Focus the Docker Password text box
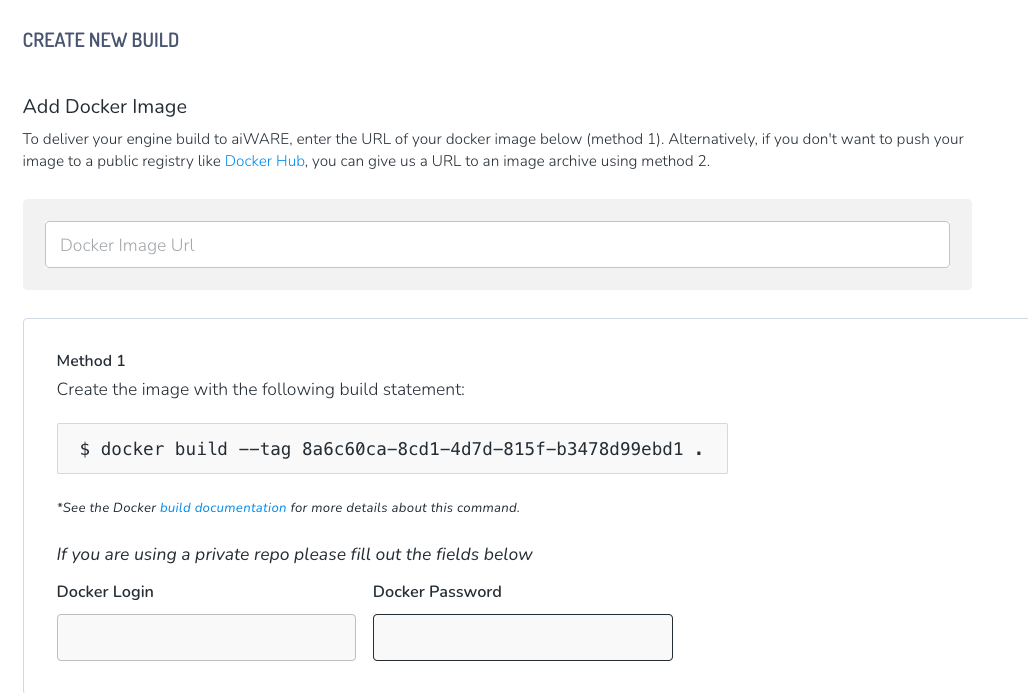Image resolution: width=1028 pixels, height=693 pixels. pyautogui.click(x=522, y=638)
